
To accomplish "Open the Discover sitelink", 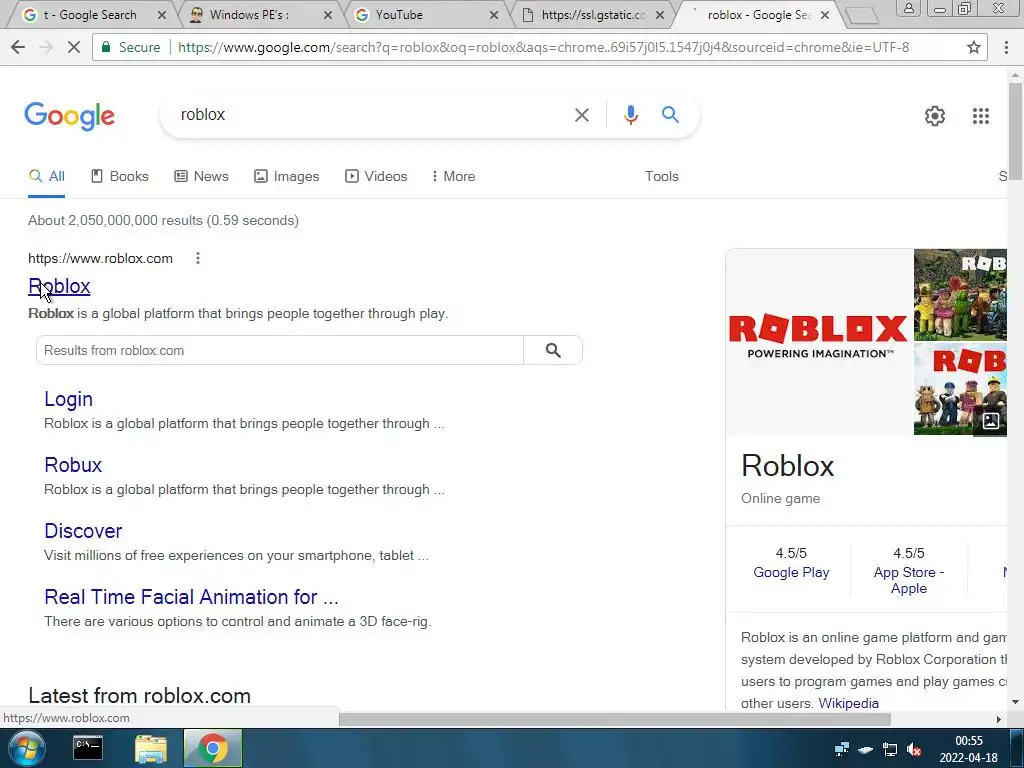I will point(83,531).
